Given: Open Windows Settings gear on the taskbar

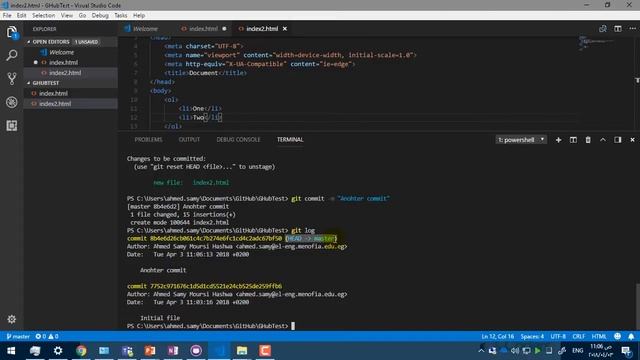Looking at the screenshot, I should pos(58,351).
